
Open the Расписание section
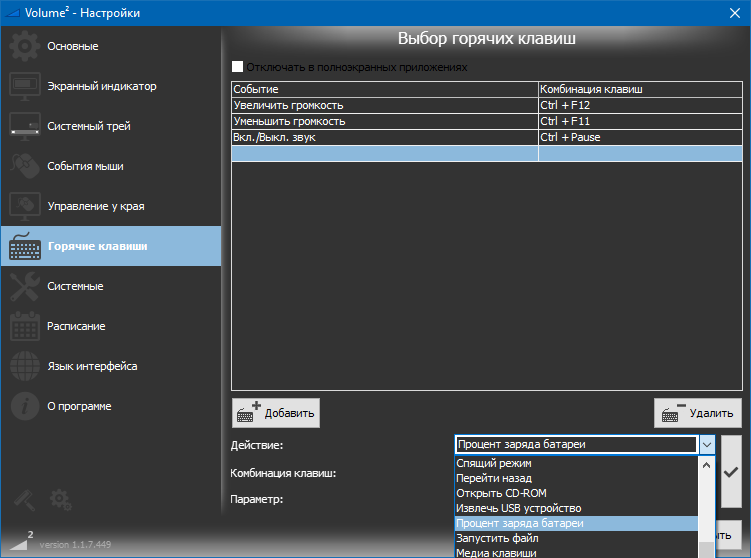(x=111, y=326)
